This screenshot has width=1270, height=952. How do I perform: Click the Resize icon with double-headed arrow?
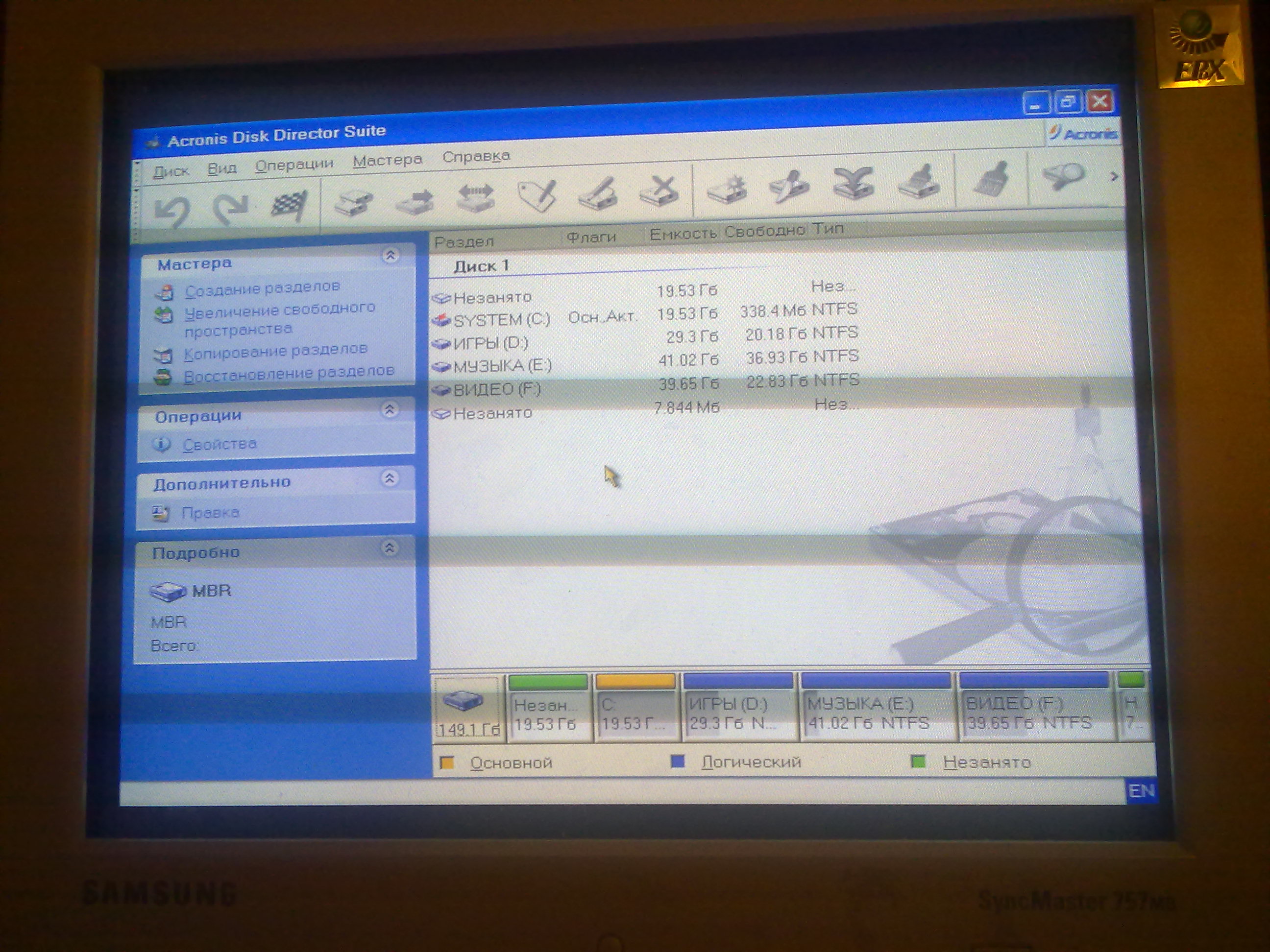click(x=477, y=198)
